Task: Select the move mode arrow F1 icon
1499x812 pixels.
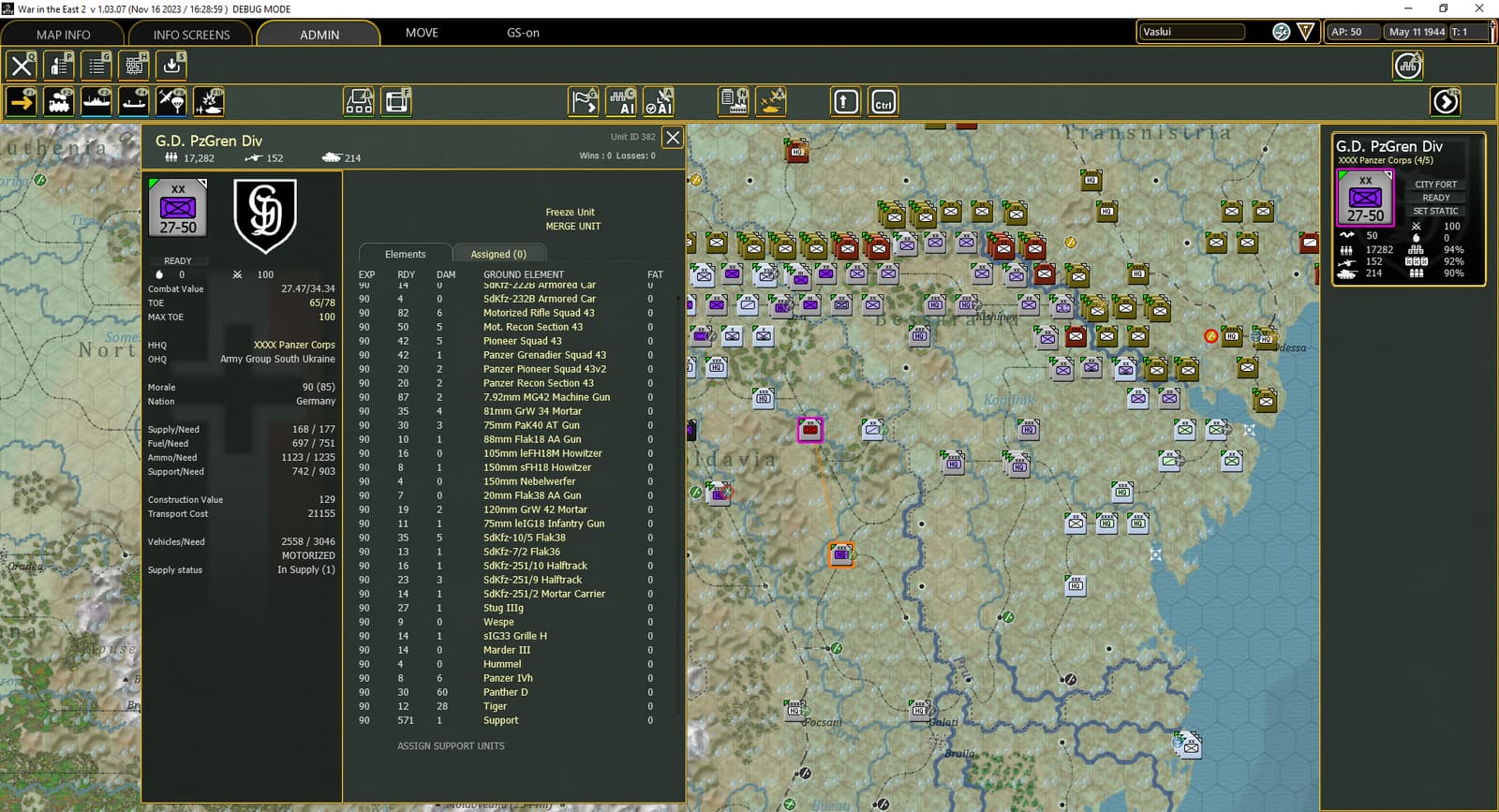Action: click(22, 101)
